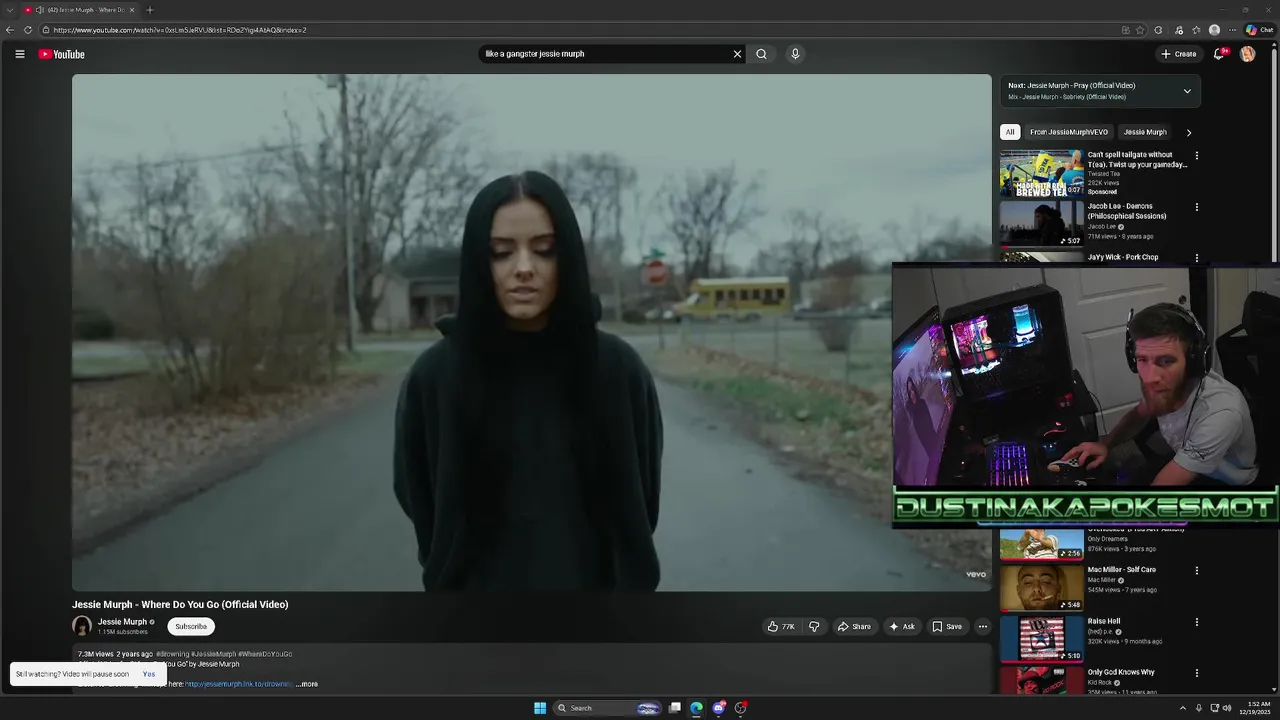Image resolution: width=1280 pixels, height=720 pixels.
Task: Open options for Mac Miller Self Care
Action: point(1196,571)
